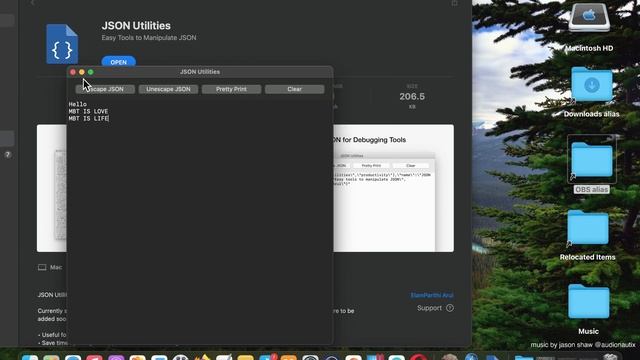Click the "Hello" line in the editor
This screenshot has width=640, height=360.
point(78,104)
